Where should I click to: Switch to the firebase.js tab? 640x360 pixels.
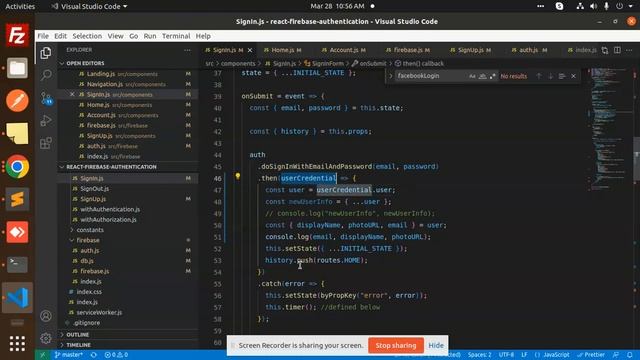408,50
